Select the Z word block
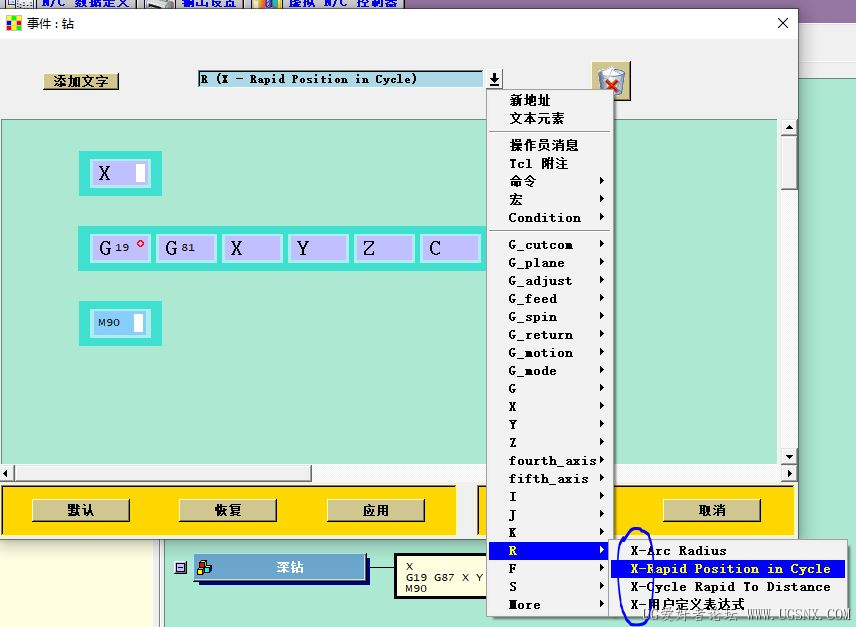Viewport: 856px width, 627px height. 384,248
